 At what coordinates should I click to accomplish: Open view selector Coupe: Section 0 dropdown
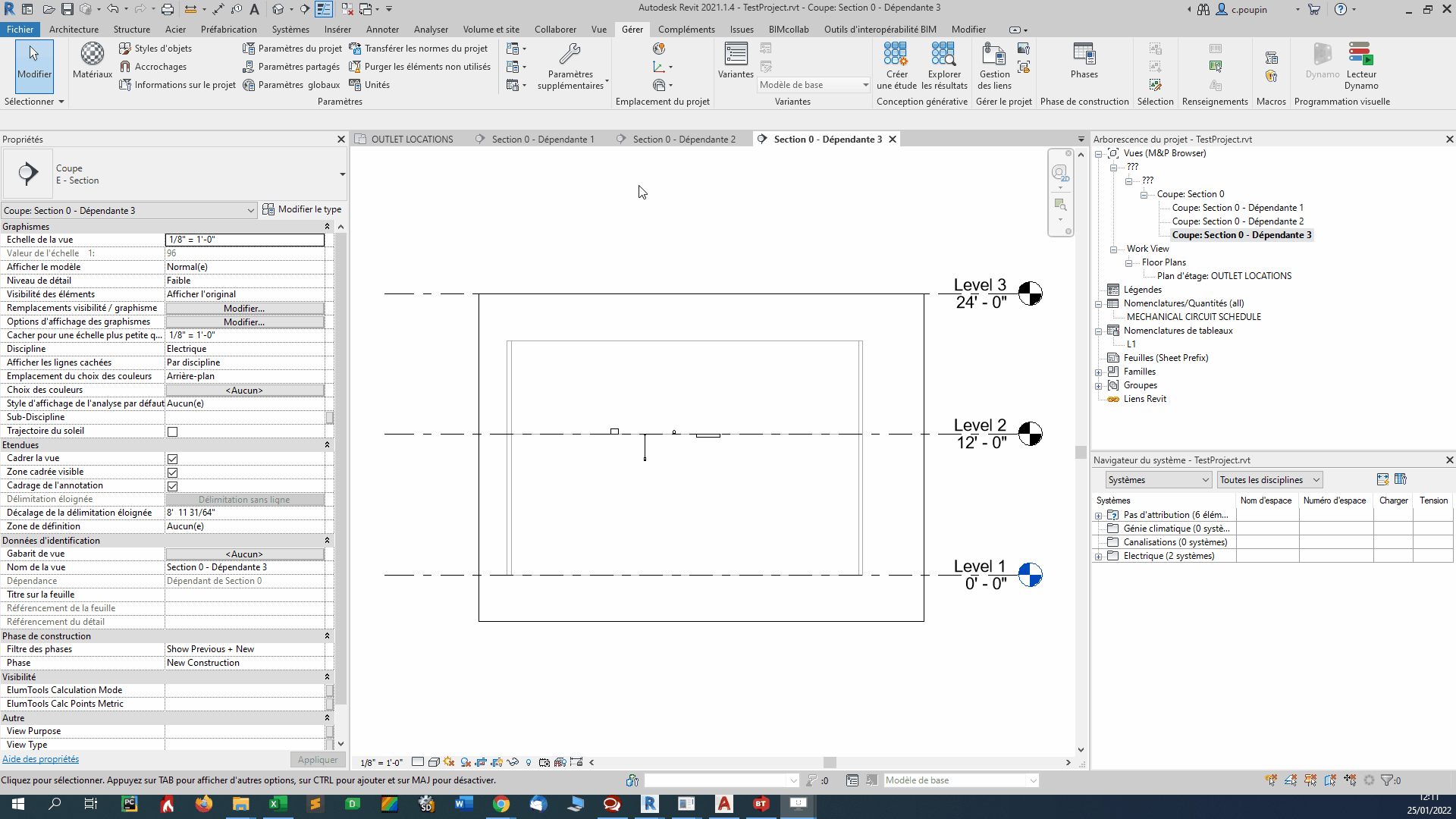[129, 211]
